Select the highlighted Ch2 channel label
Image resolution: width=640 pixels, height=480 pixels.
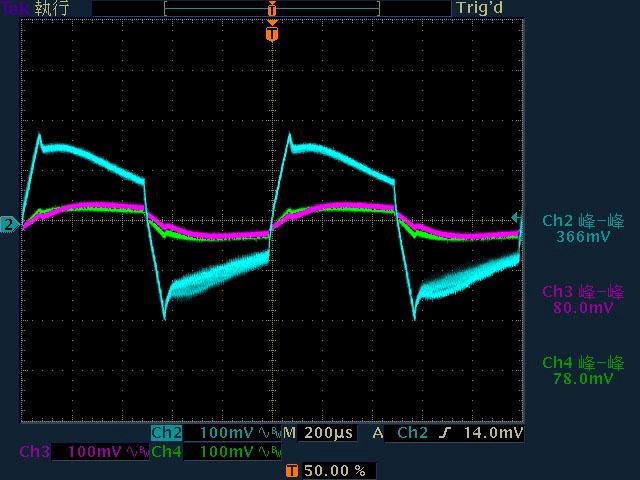(167, 434)
